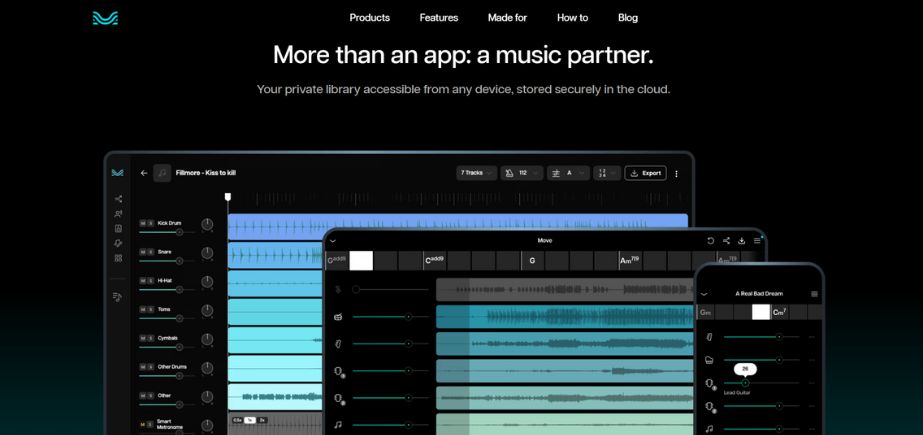Click the playlist note icon in the desktop sidebar
Image resolution: width=923 pixels, height=435 pixels.
coord(118,297)
